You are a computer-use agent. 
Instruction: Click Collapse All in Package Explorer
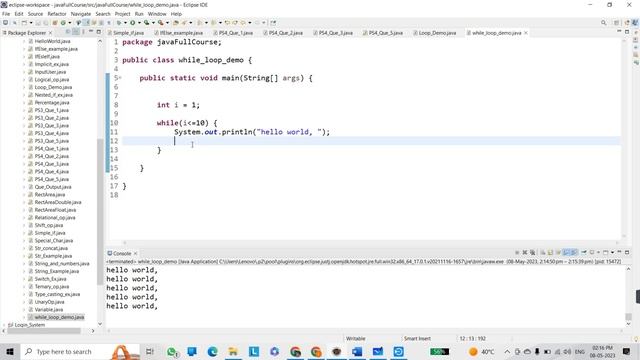68,32
